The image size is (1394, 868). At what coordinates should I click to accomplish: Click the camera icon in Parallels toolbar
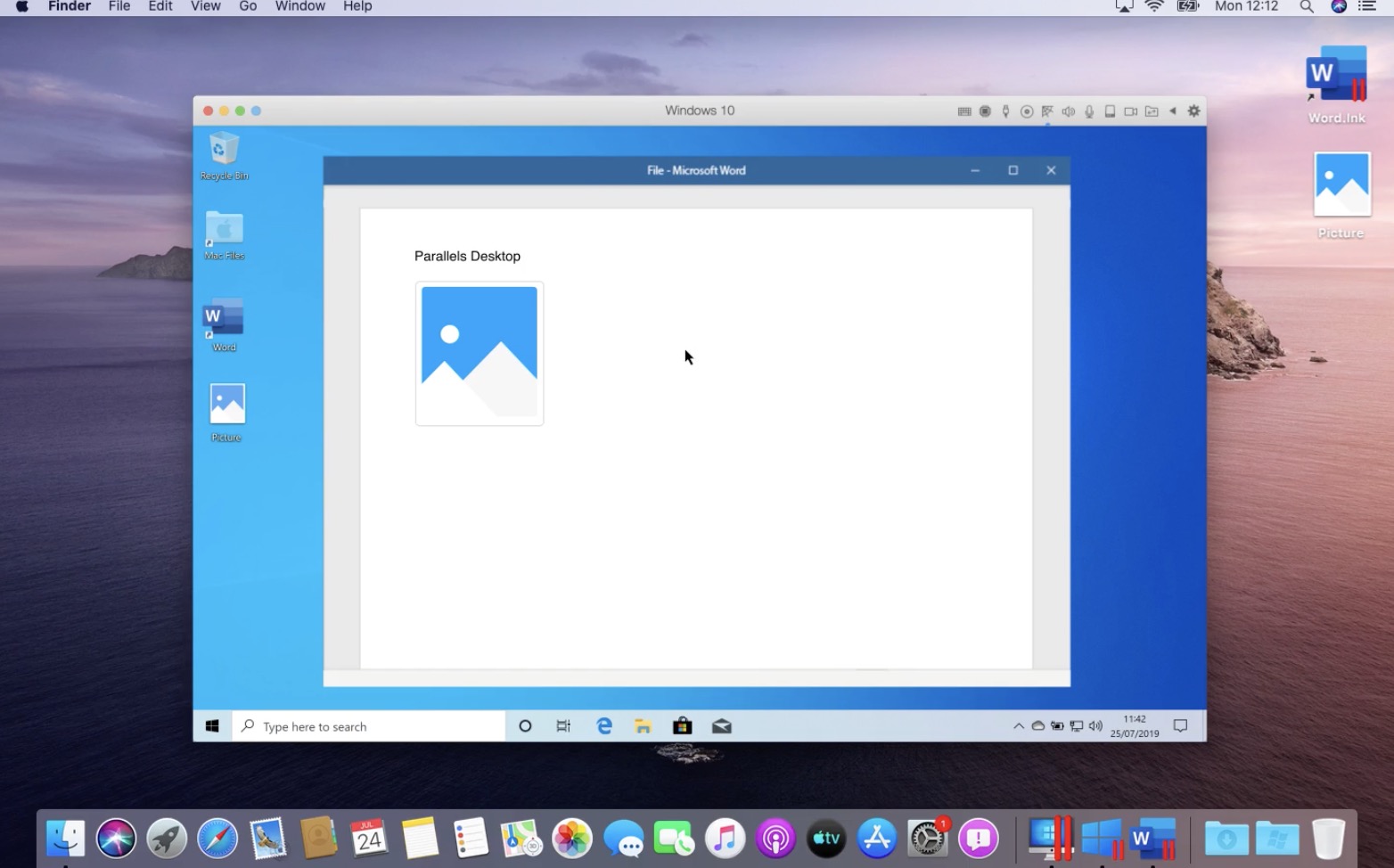1130,111
